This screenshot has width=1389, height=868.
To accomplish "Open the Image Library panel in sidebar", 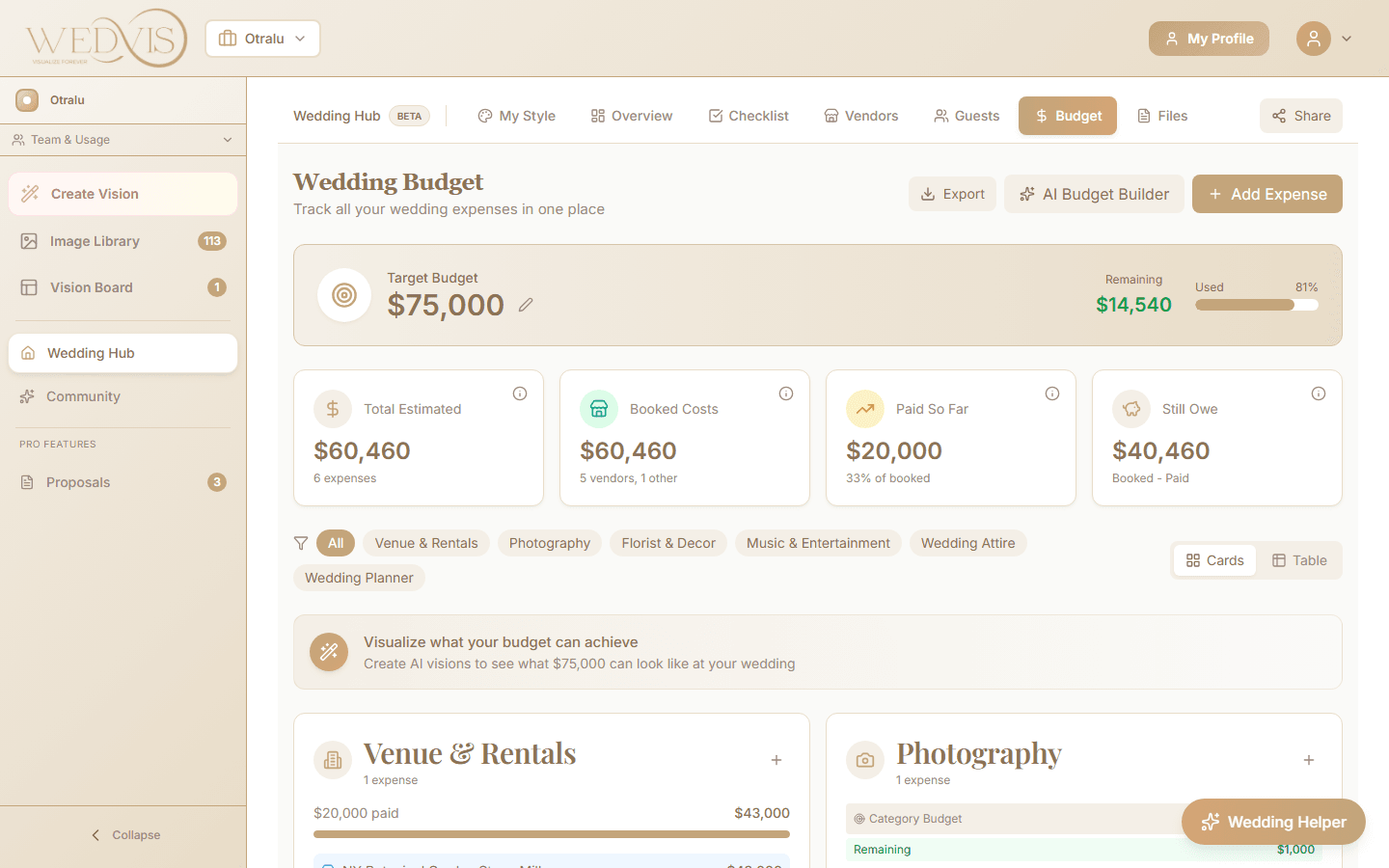I will [x=93, y=240].
